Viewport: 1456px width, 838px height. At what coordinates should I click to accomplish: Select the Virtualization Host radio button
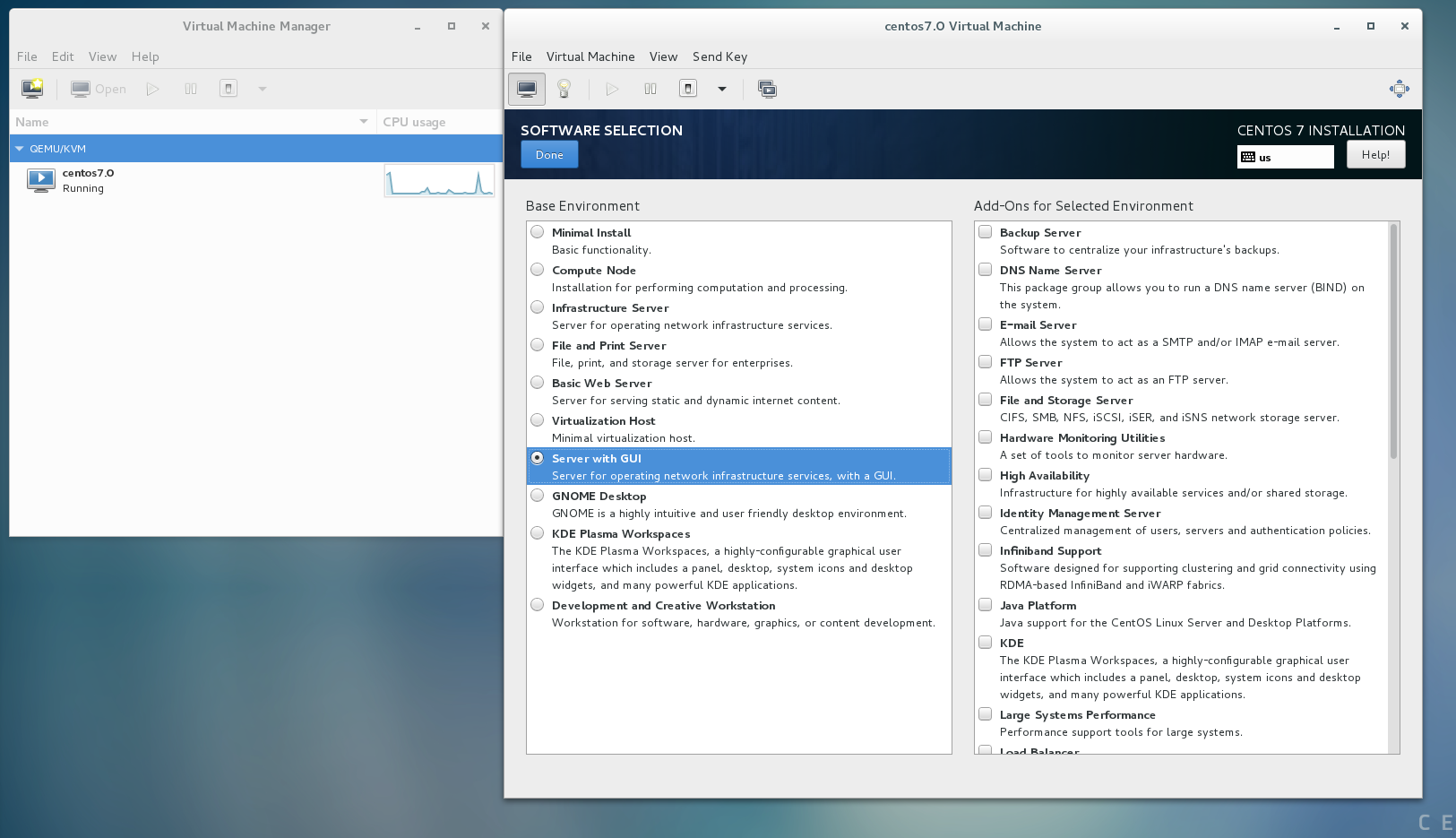[x=538, y=420]
